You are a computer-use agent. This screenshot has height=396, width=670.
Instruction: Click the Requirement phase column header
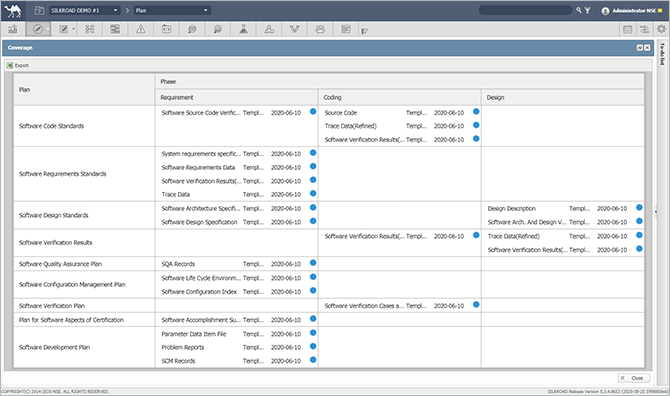coord(236,97)
